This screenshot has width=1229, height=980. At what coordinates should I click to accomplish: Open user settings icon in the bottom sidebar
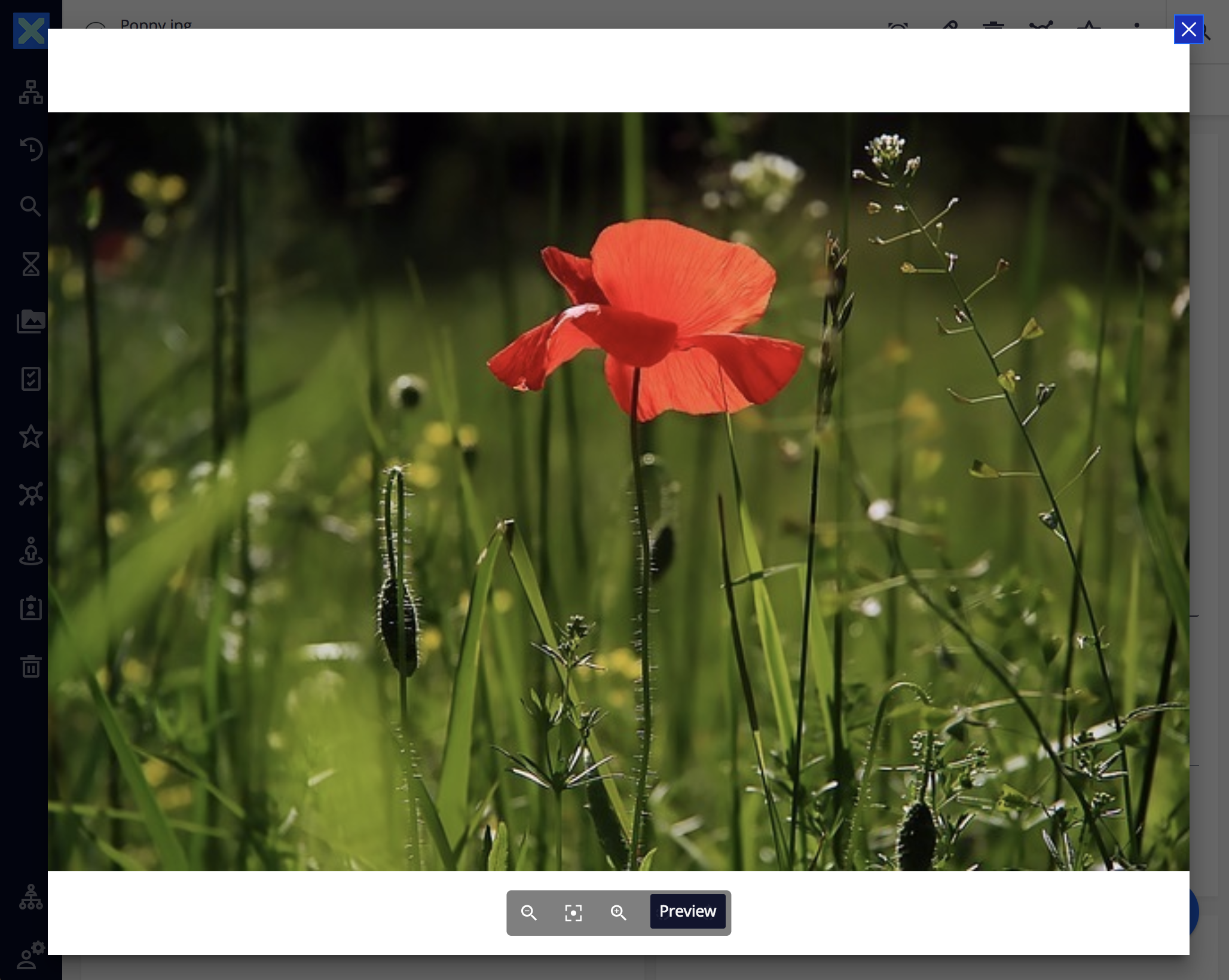tap(31, 955)
